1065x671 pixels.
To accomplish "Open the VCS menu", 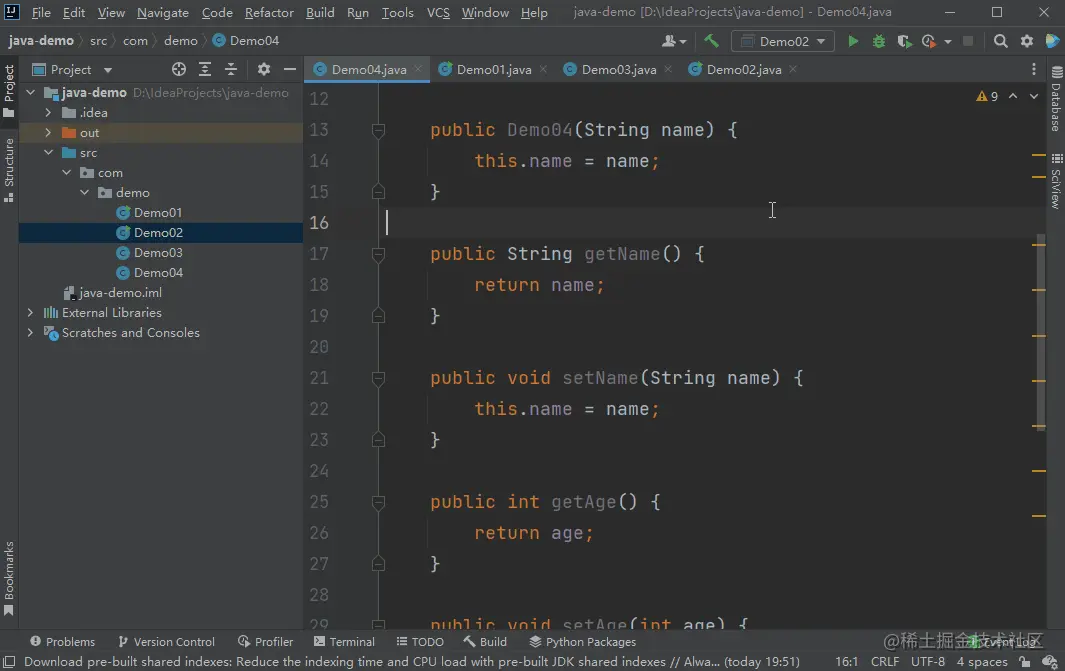I will [438, 12].
